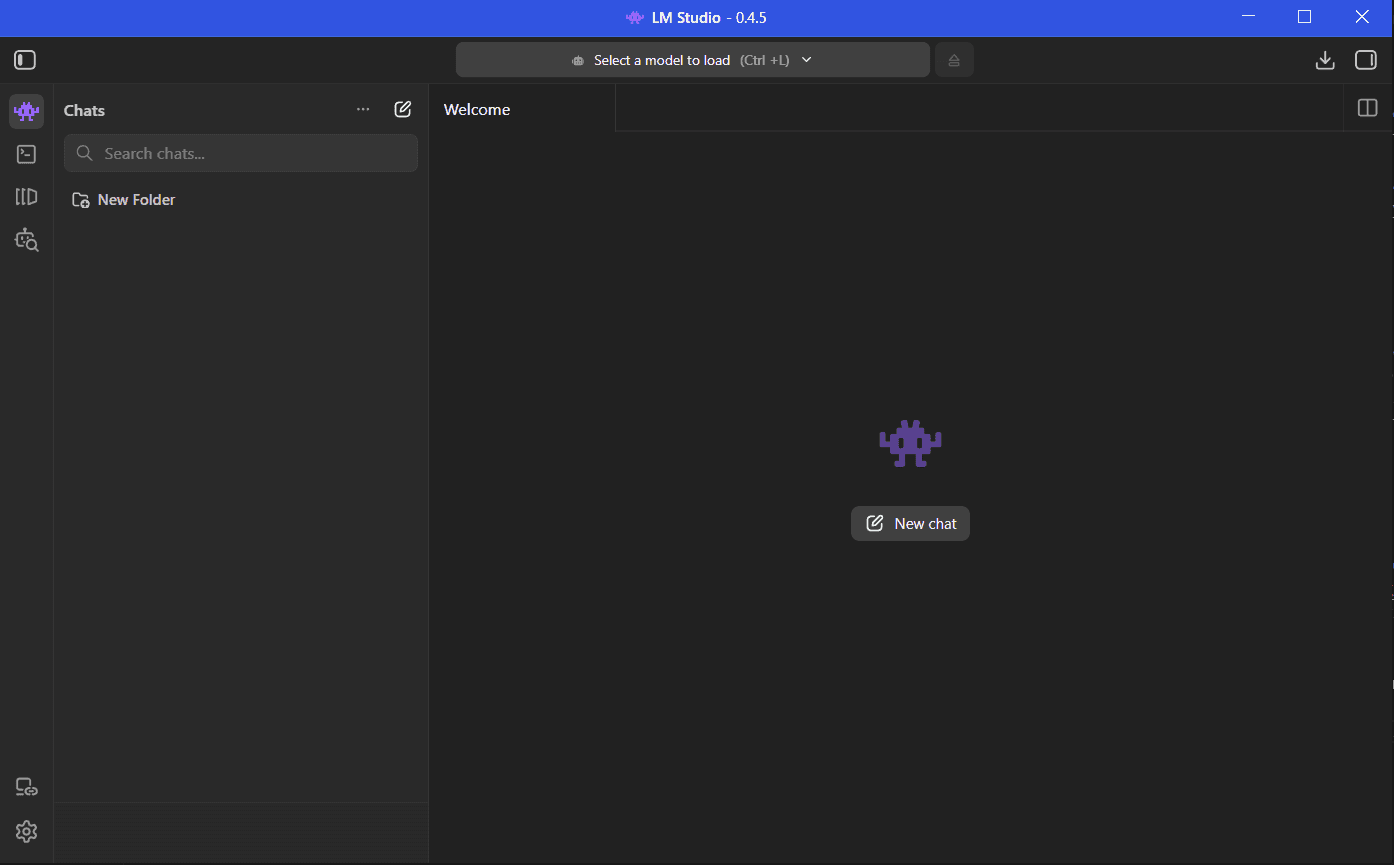Screen dimensions: 1394x865
Task: Select the Chat icon in left sidebar
Action: coord(26,111)
